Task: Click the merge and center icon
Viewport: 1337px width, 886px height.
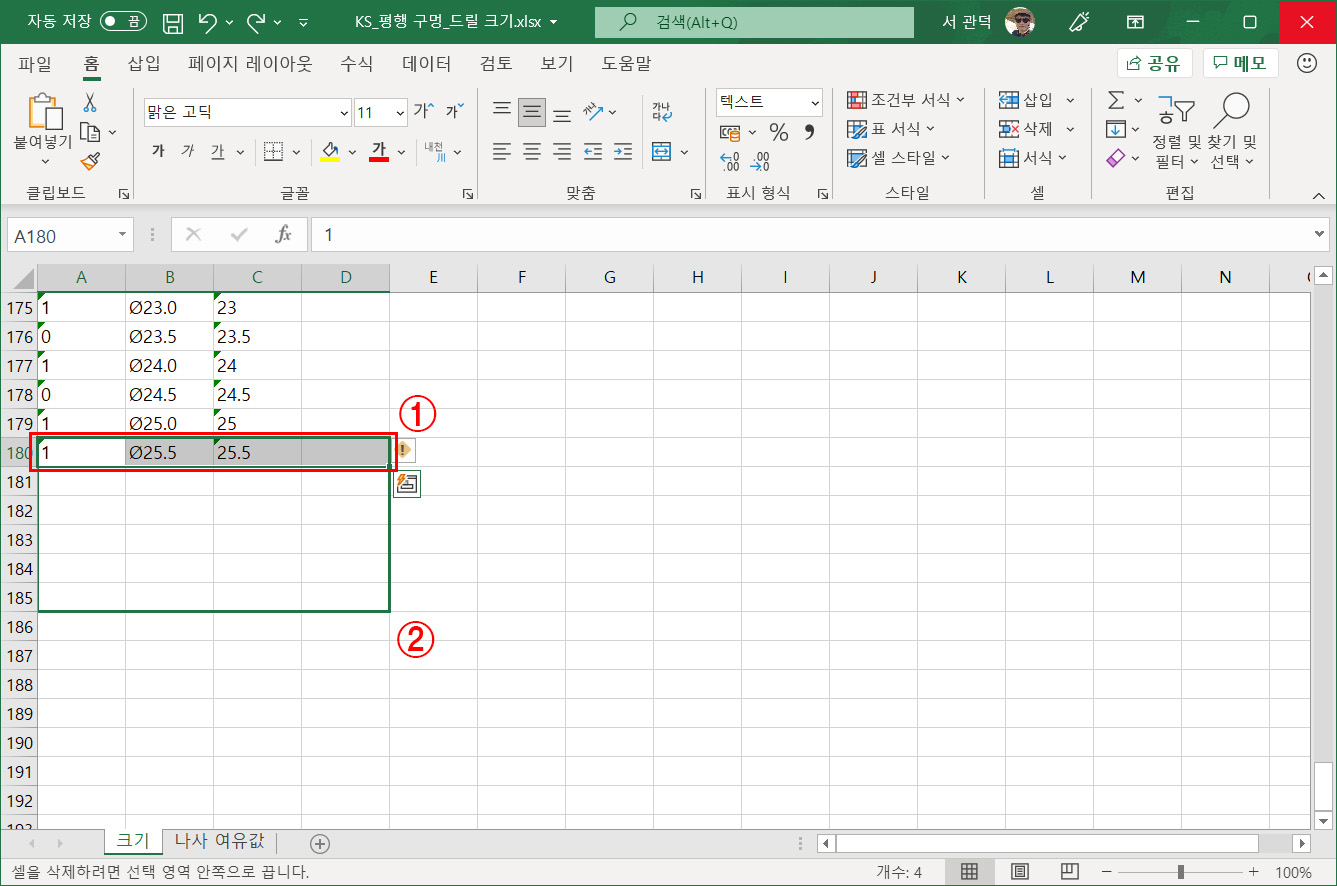Action: (661, 152)
